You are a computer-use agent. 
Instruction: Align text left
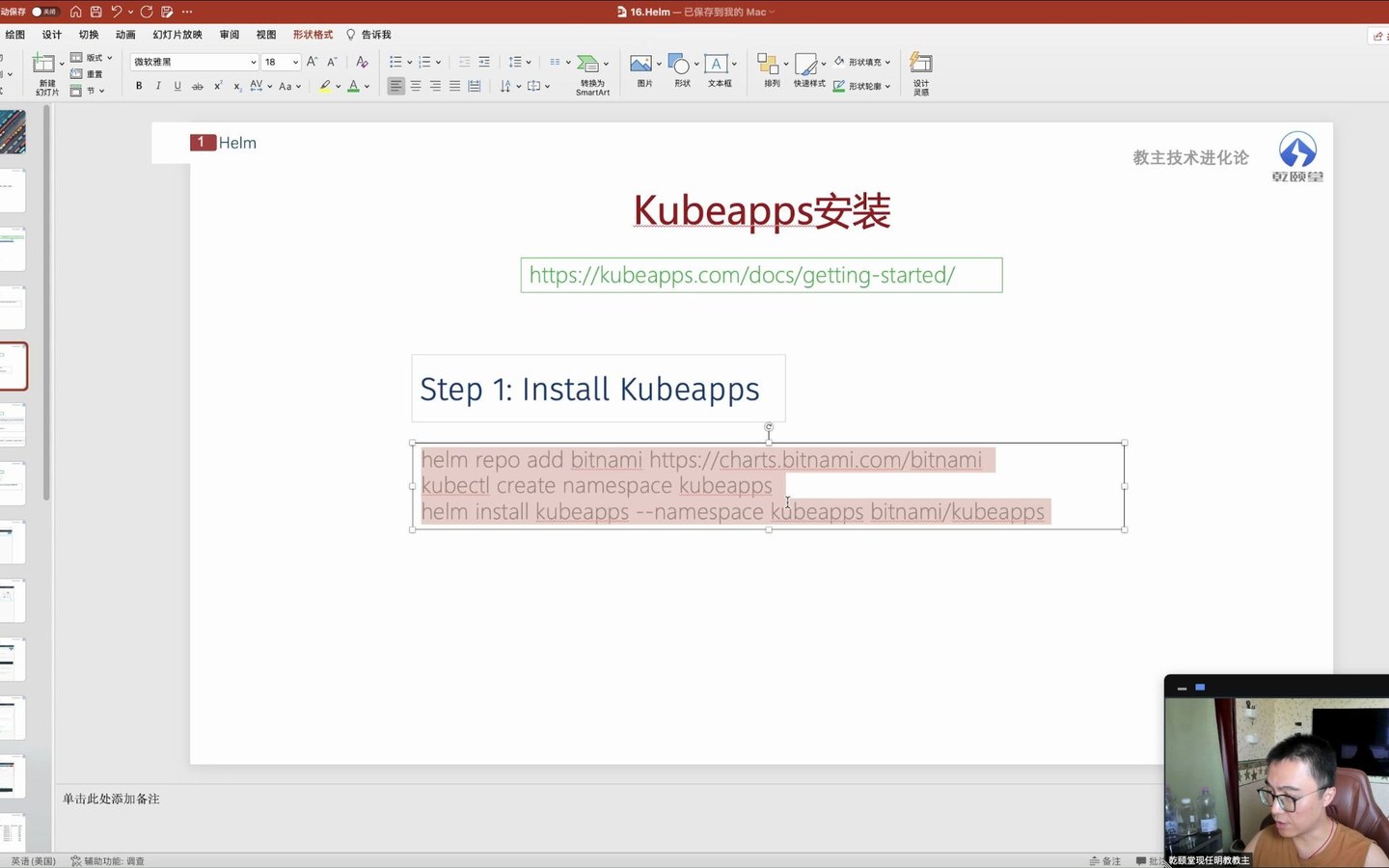(395, 86)
